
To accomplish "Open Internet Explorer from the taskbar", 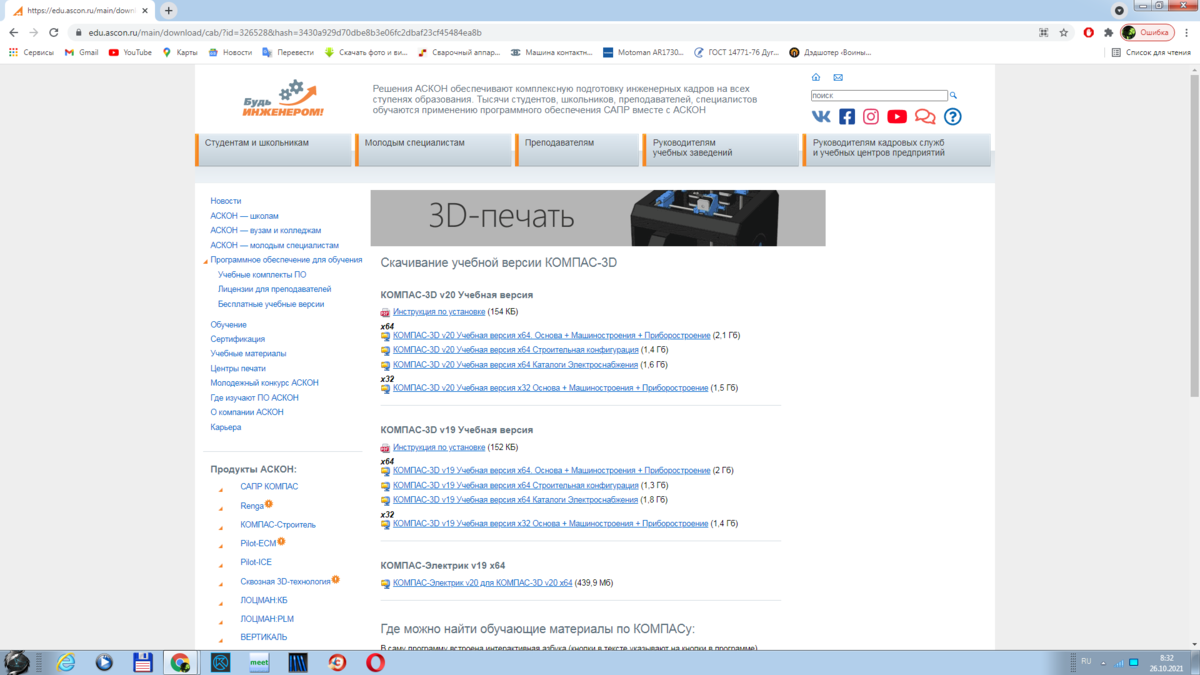I will [x=66, y=662].
